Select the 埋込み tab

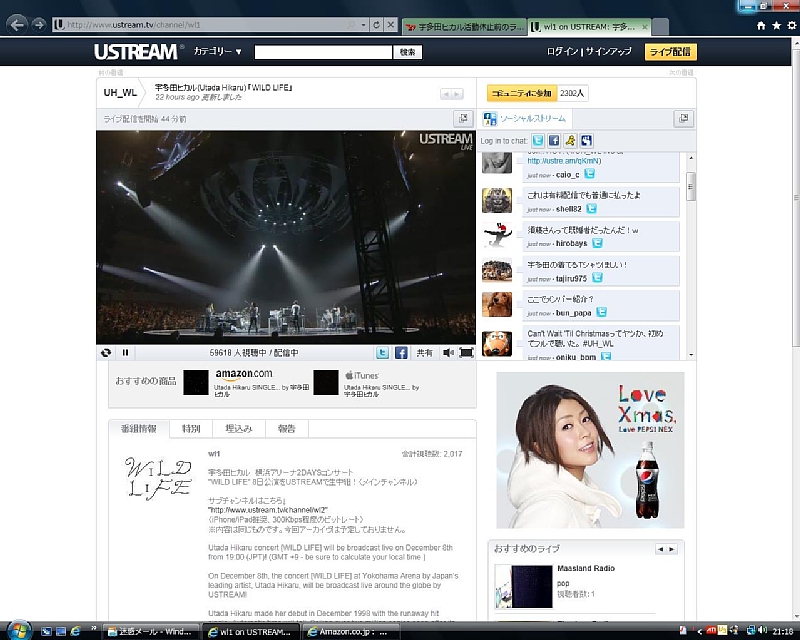(x=239, y=429)
